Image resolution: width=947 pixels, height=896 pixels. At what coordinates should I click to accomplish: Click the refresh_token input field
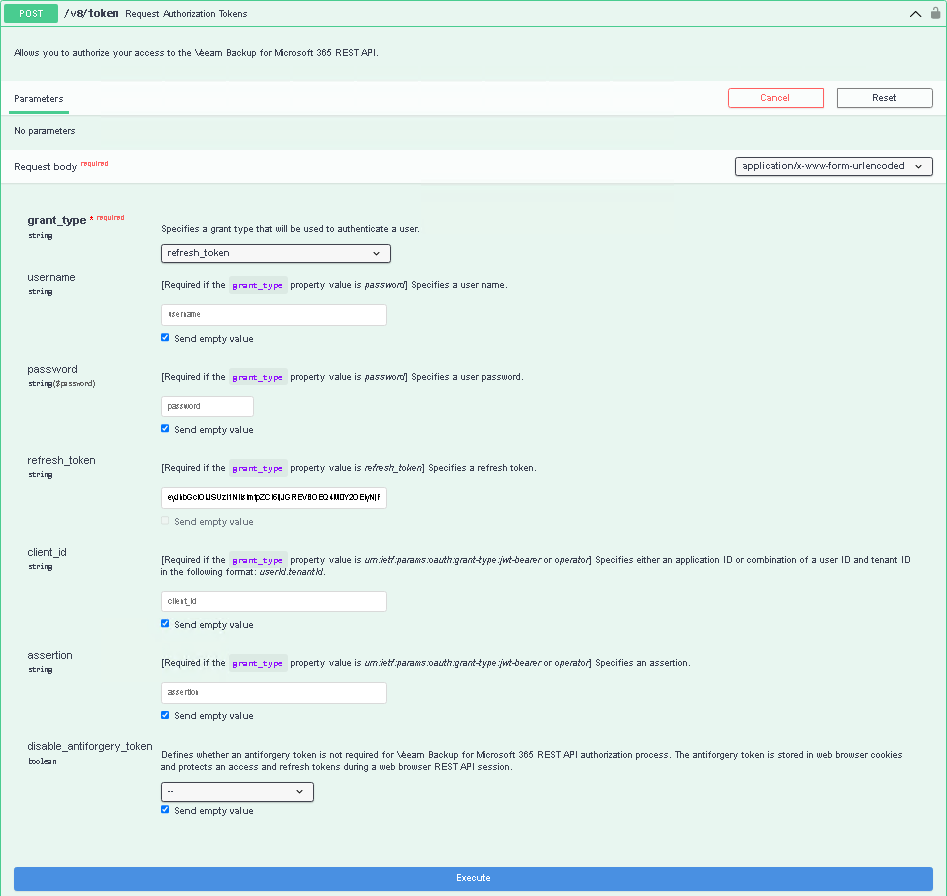click(274, 498)
